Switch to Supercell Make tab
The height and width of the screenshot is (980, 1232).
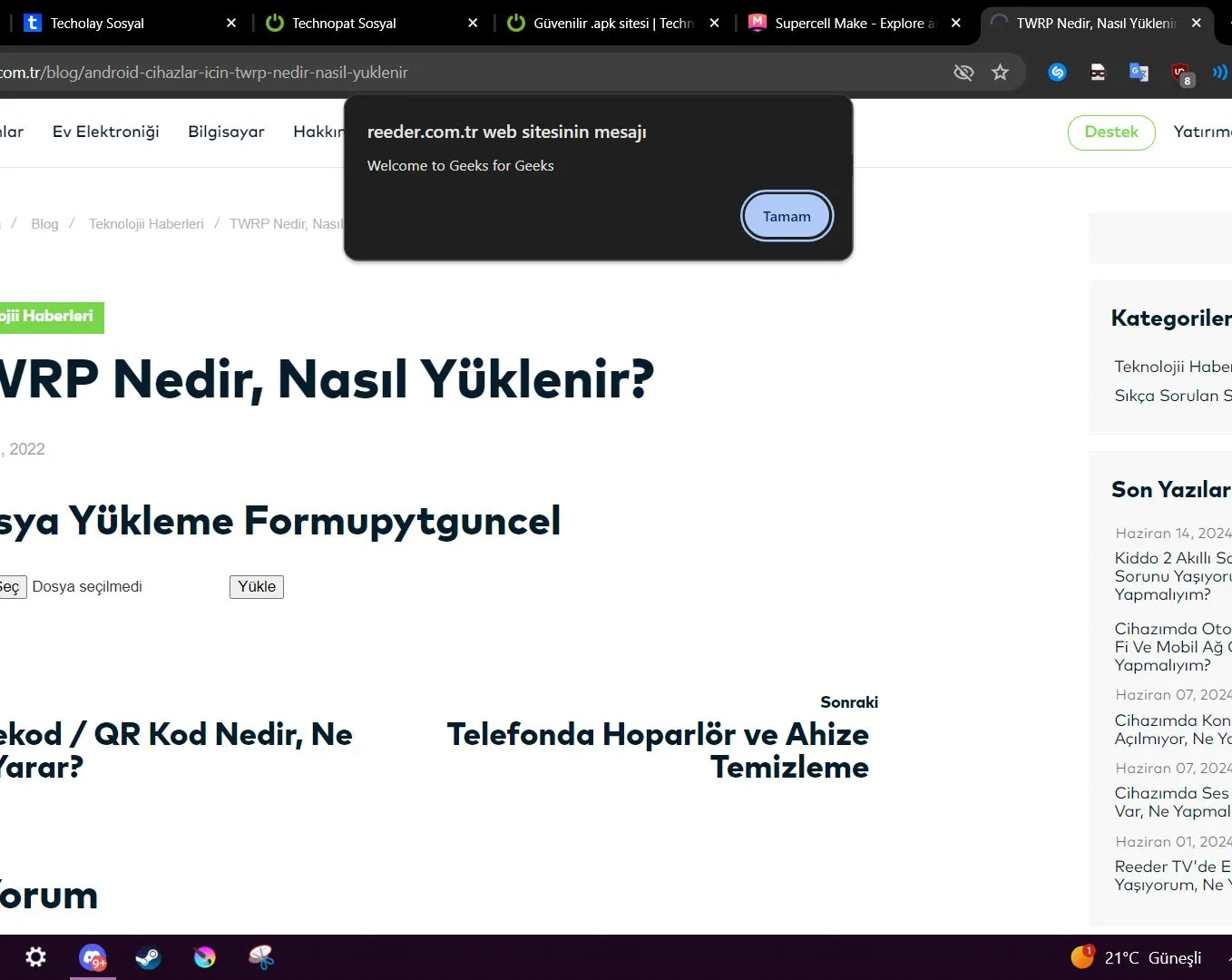pos(855,23)
